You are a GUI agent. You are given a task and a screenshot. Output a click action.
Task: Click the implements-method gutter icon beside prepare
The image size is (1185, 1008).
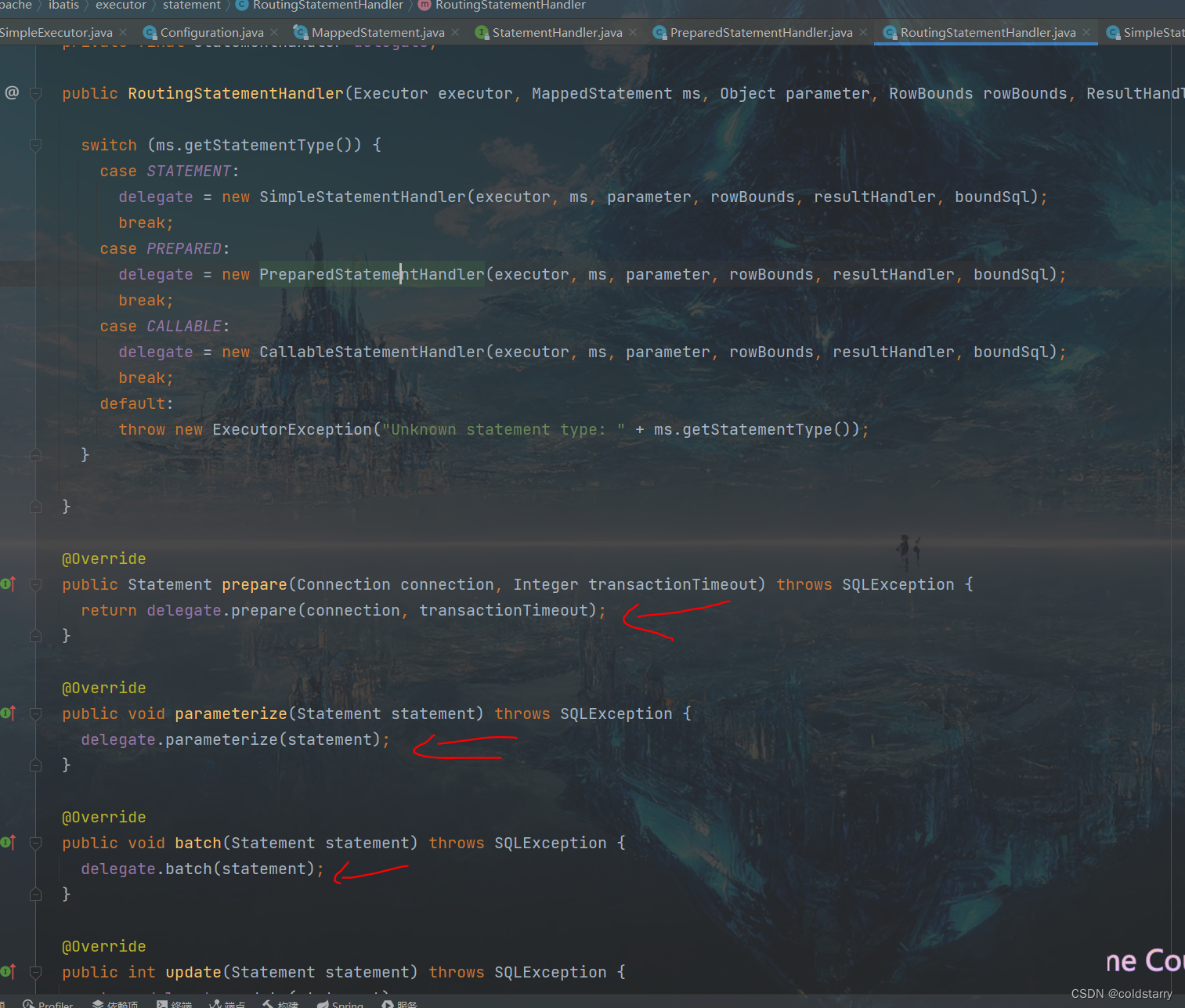coord(8,583)
